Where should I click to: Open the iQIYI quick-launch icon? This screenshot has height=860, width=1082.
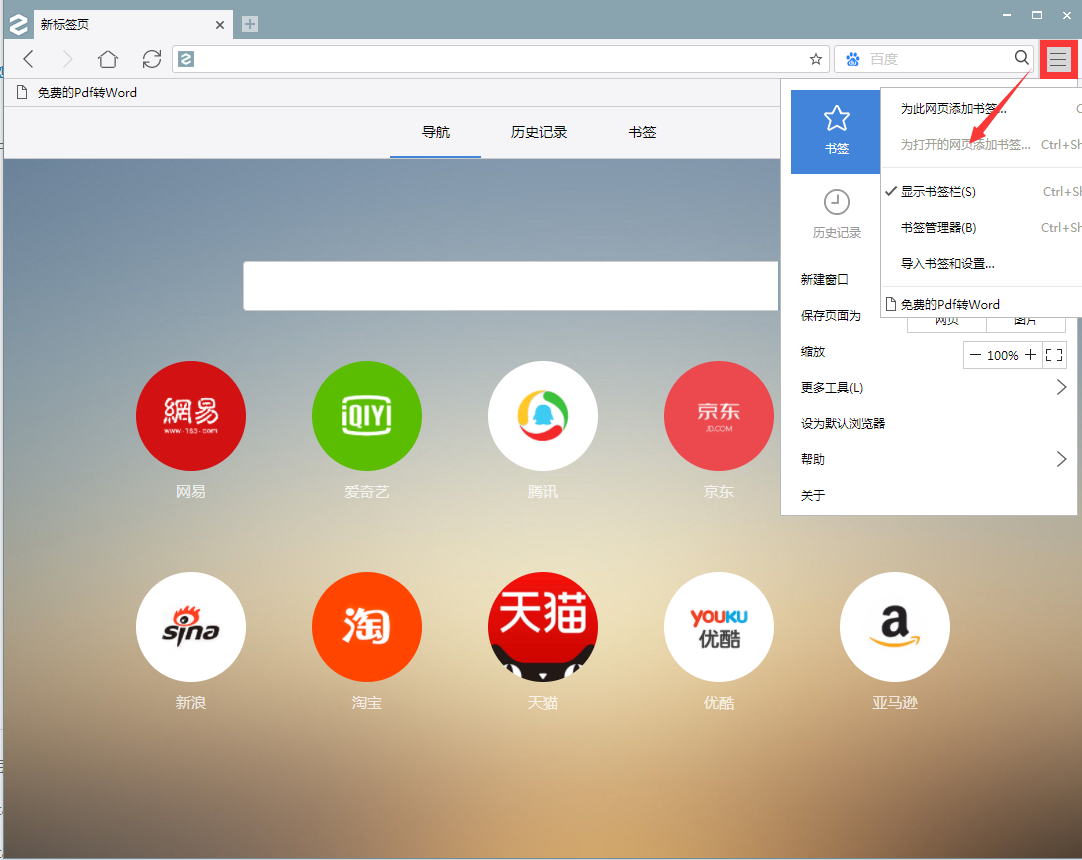366,416
